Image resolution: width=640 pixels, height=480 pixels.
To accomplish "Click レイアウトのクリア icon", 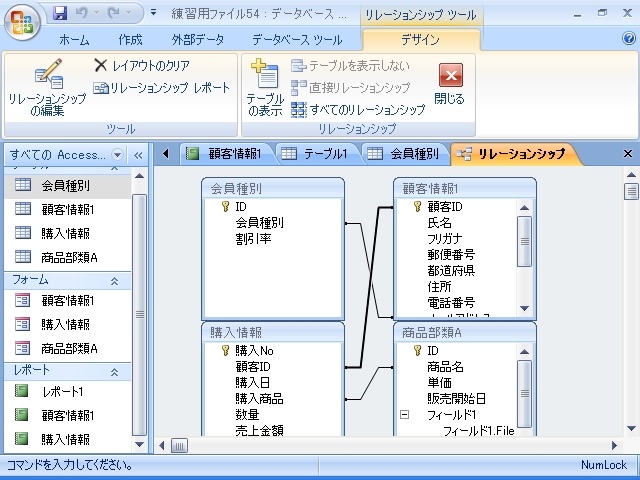I will tap(101, 65).
